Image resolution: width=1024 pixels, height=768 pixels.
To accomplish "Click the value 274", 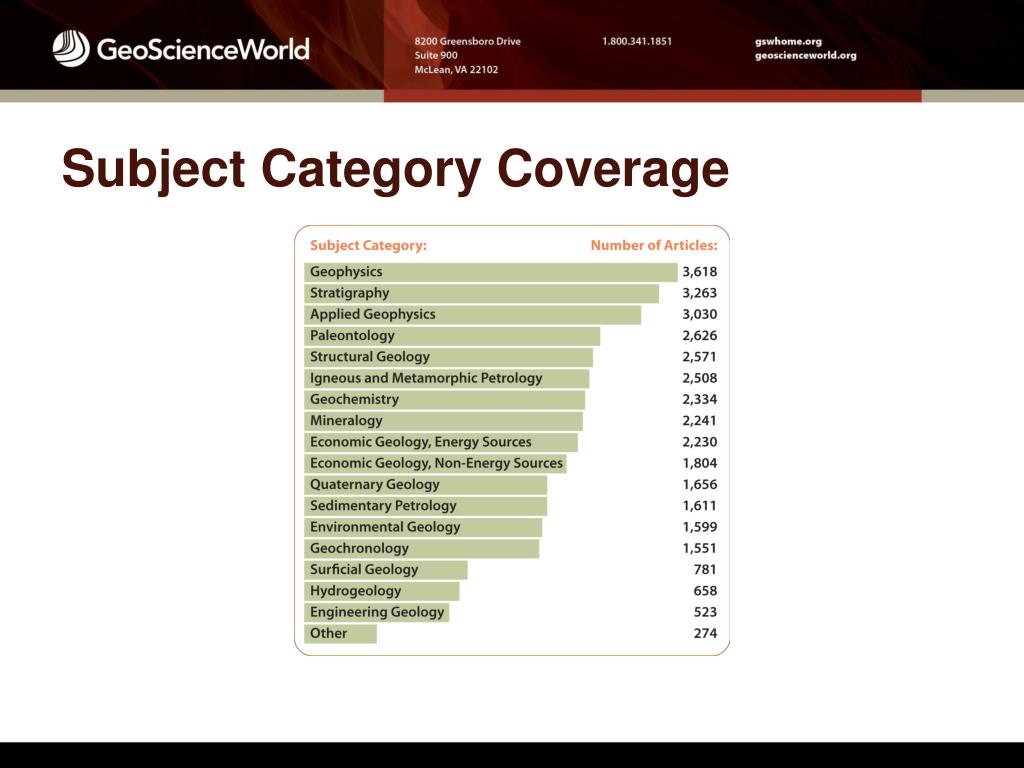I will pos(705,633).
